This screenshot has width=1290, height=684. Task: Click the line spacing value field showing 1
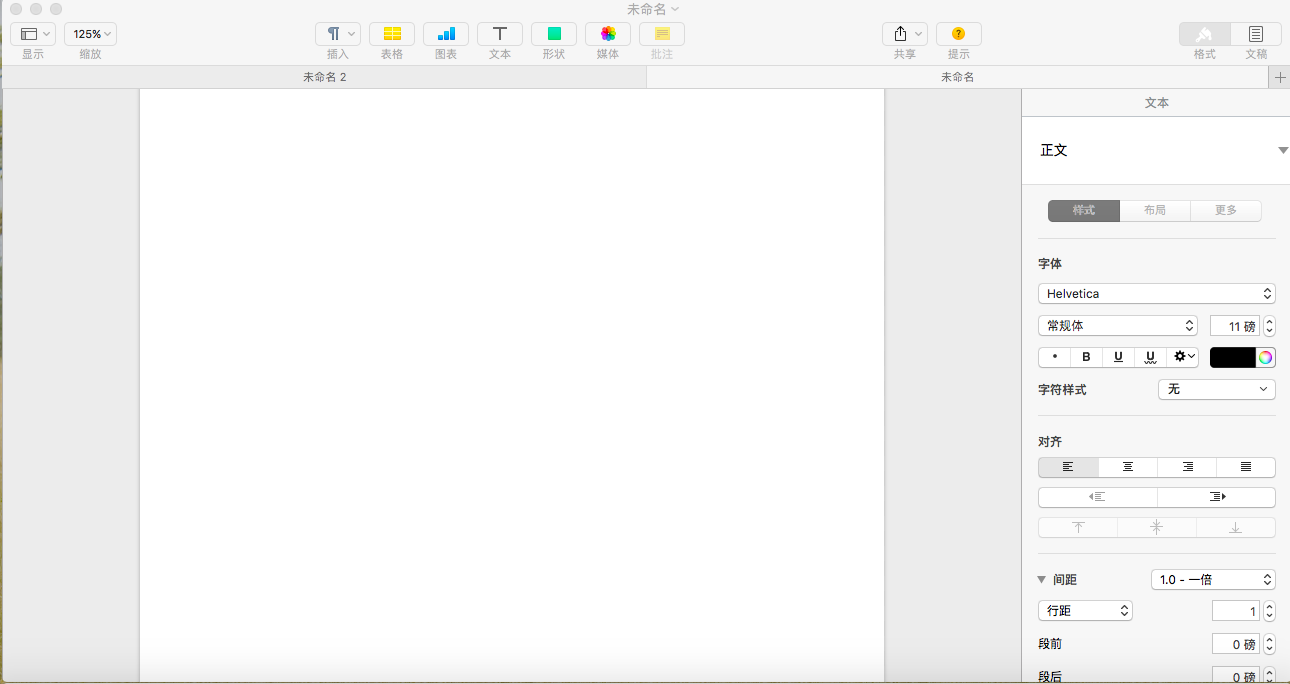tap(1236, 611)
